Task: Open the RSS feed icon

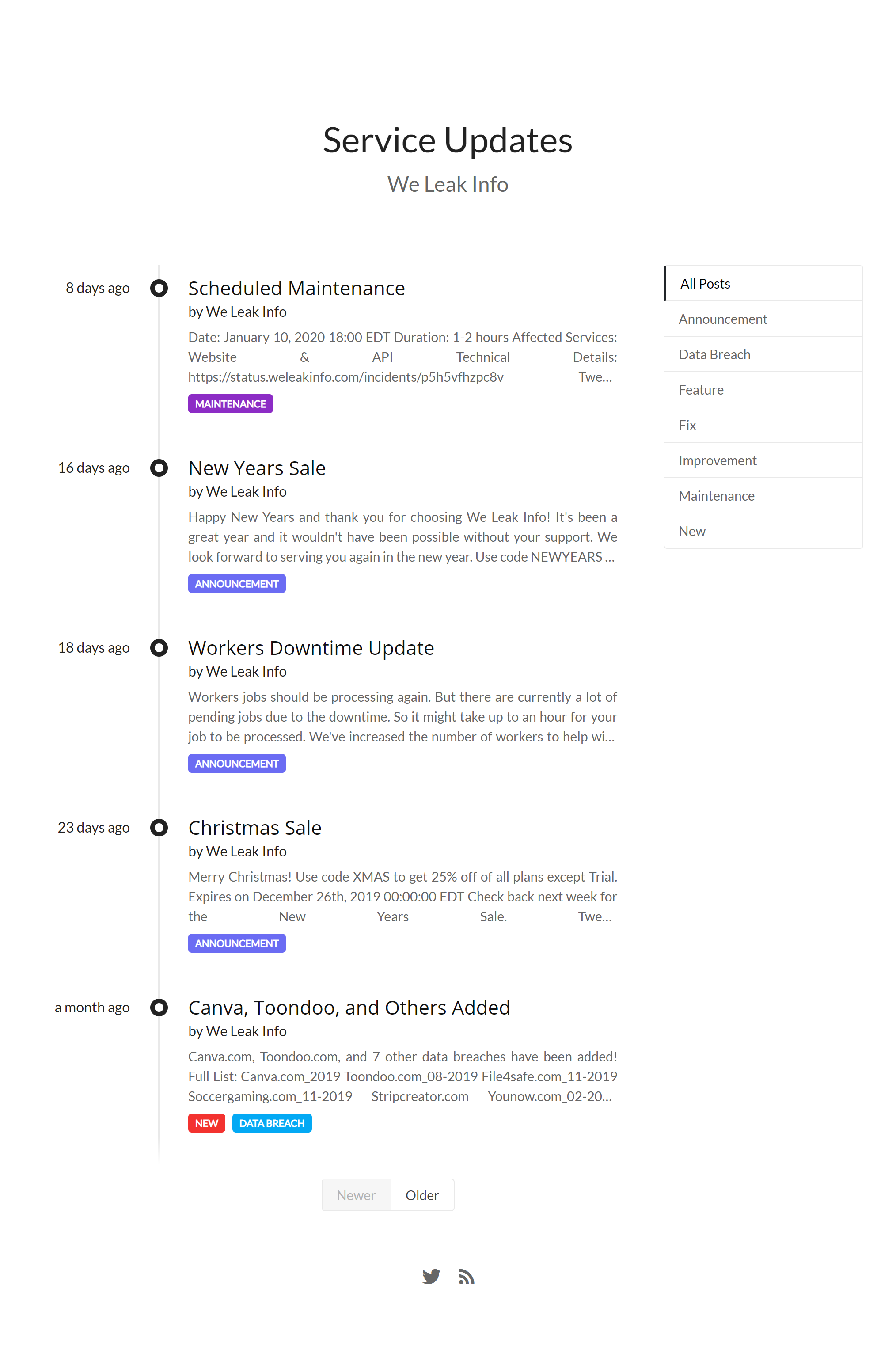Action: pos(466,1277)
